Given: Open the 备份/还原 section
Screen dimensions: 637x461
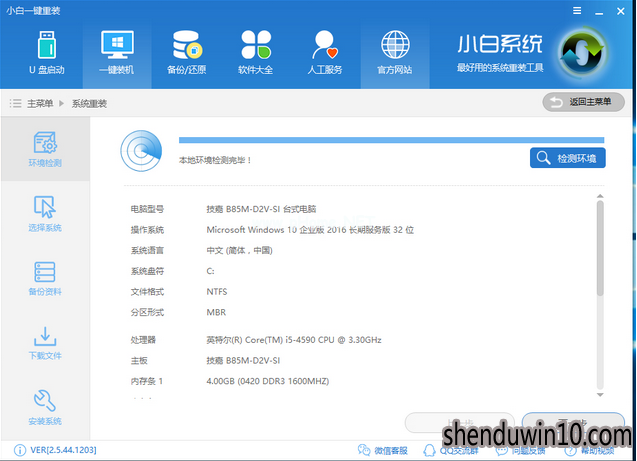Looking at the screenshot, I should [186, 53].
